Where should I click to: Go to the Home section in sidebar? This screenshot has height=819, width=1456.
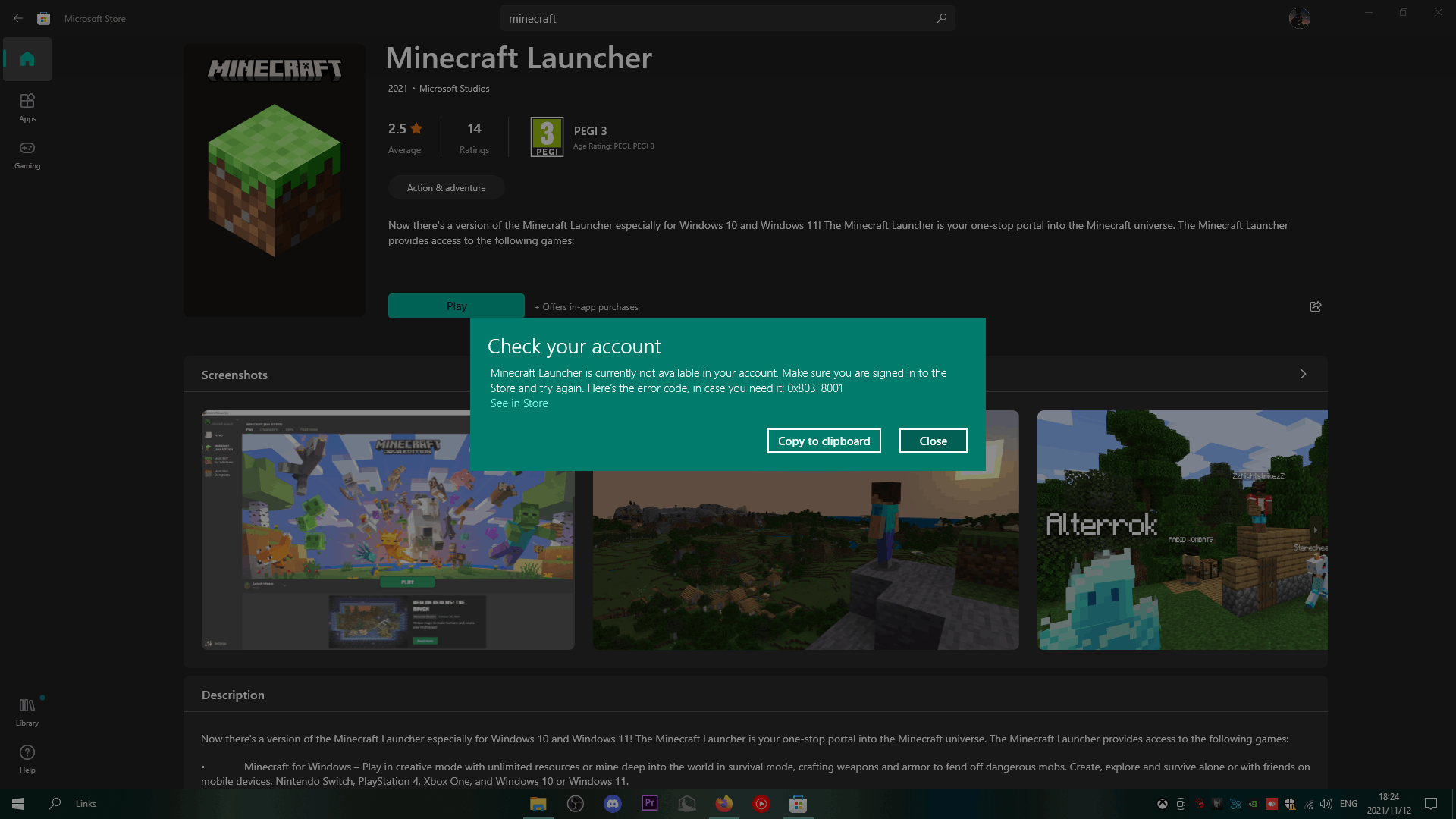click(x=27, y=59)
